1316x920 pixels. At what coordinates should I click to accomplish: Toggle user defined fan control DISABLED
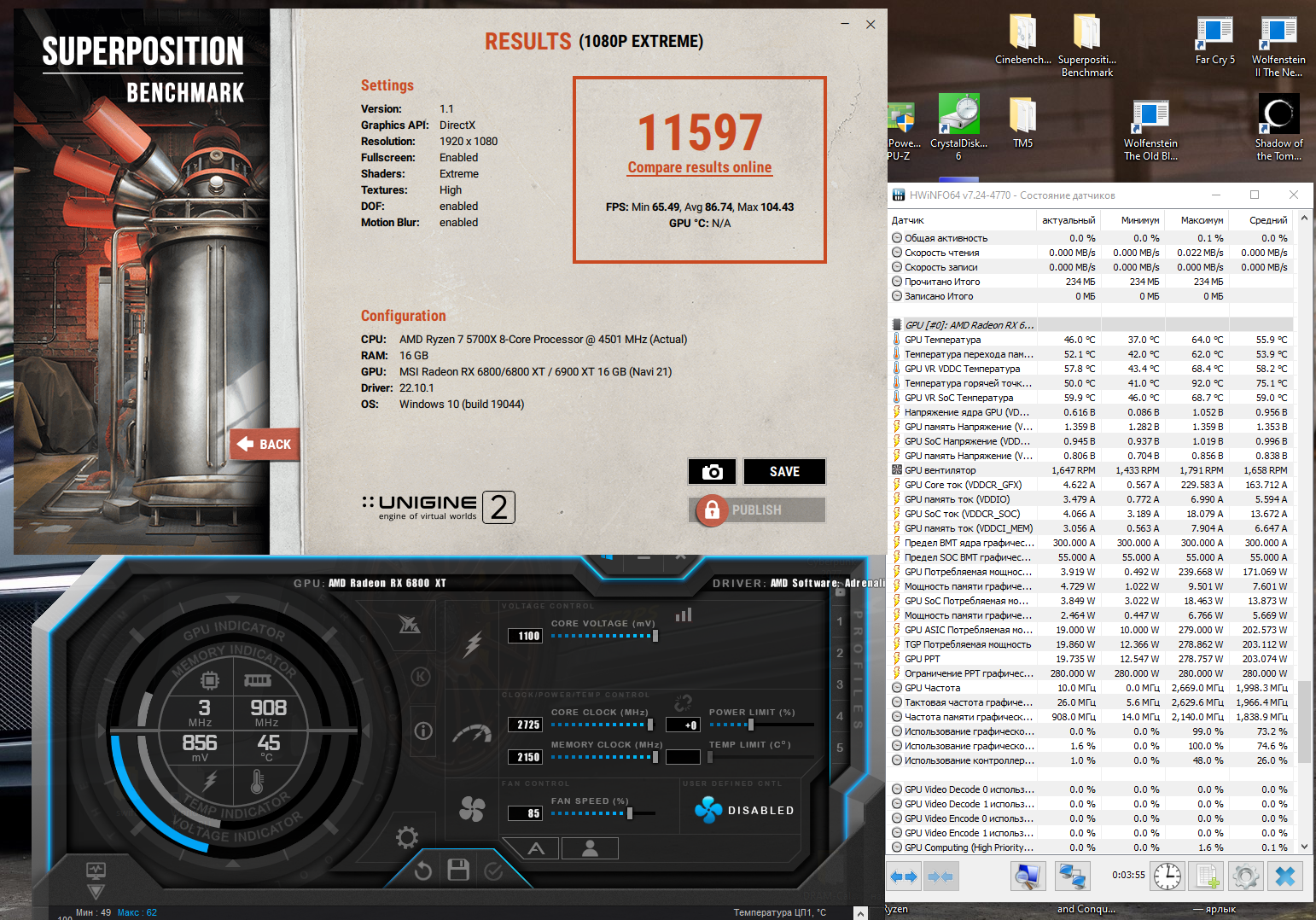[x=745, y=810]
